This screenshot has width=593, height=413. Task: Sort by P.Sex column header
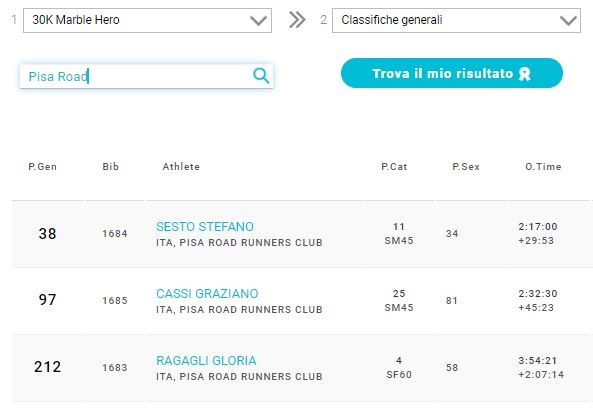(x=466, y=167)
